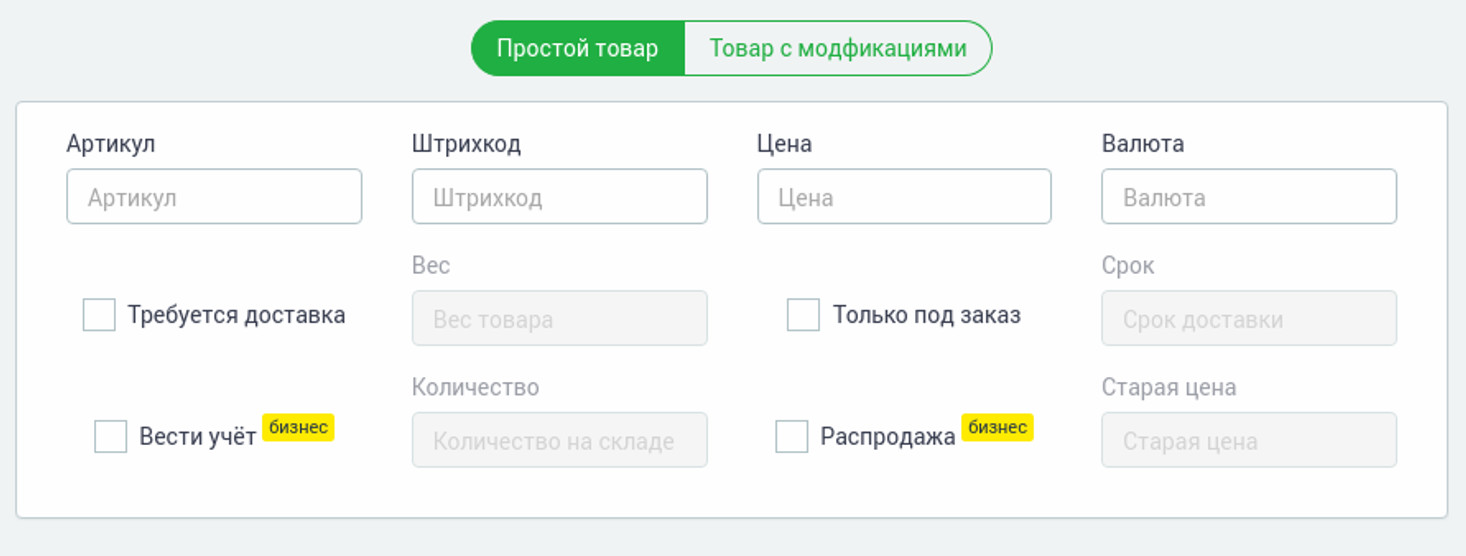Image resolution: width=1466 pixels, height=556 pixels.
Task: Tick the Распродажа checkbox
Action: pyautogui.click(x=792, y=437)
